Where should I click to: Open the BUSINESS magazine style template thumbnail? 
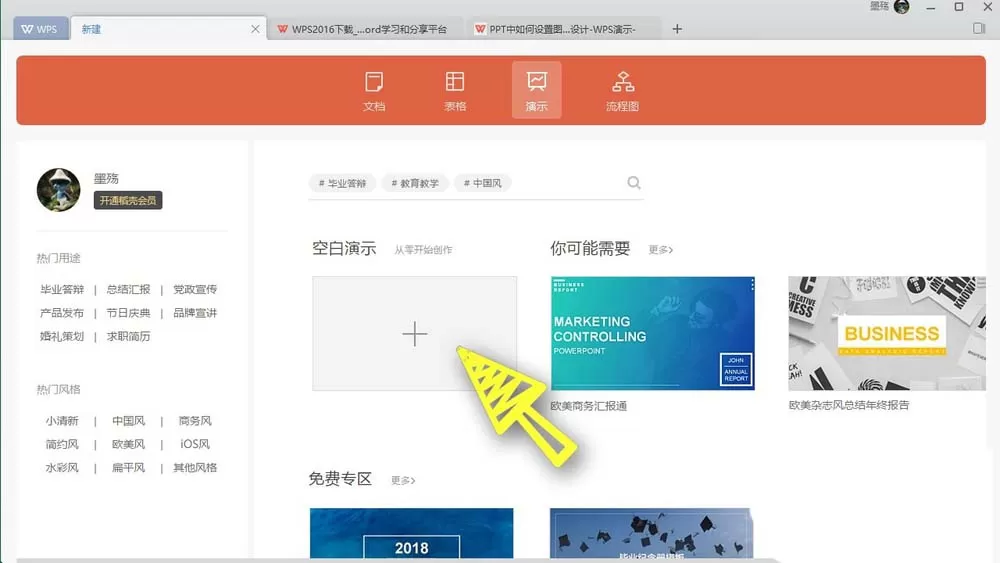(x=887, y=333)
